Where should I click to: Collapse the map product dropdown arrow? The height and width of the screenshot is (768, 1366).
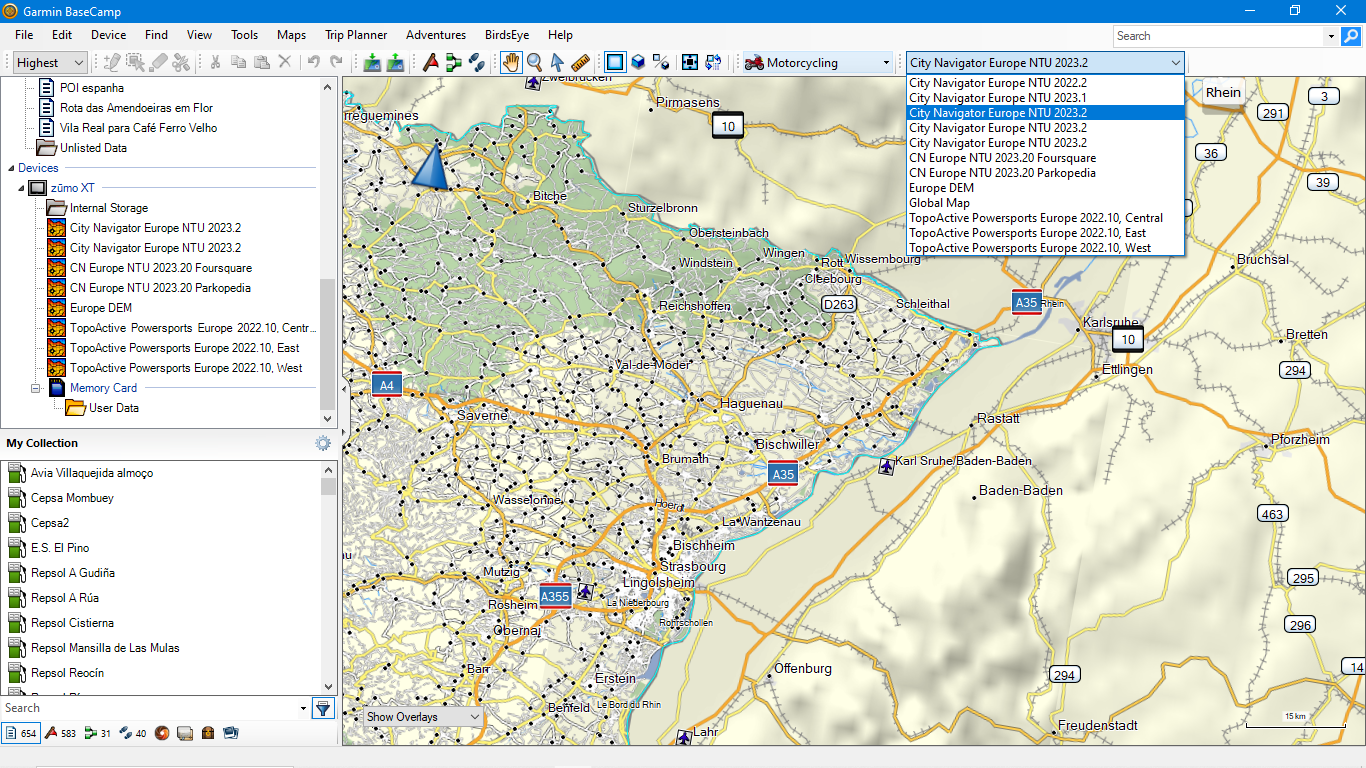click(x=1174, y=63)
